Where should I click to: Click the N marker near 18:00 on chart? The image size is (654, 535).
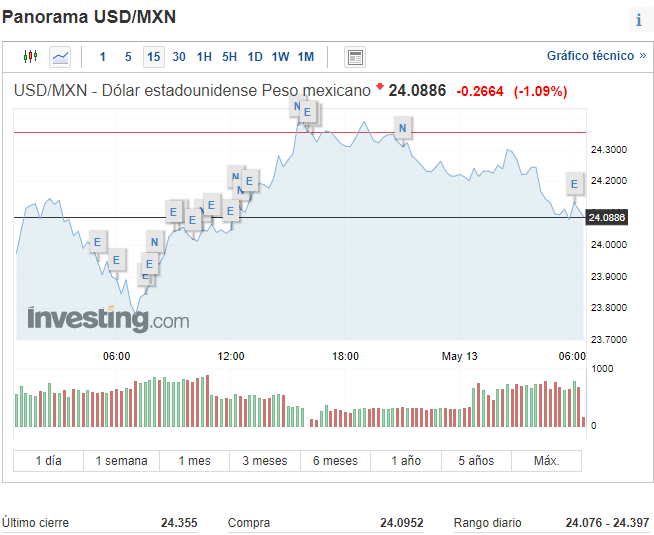point(402,127)
